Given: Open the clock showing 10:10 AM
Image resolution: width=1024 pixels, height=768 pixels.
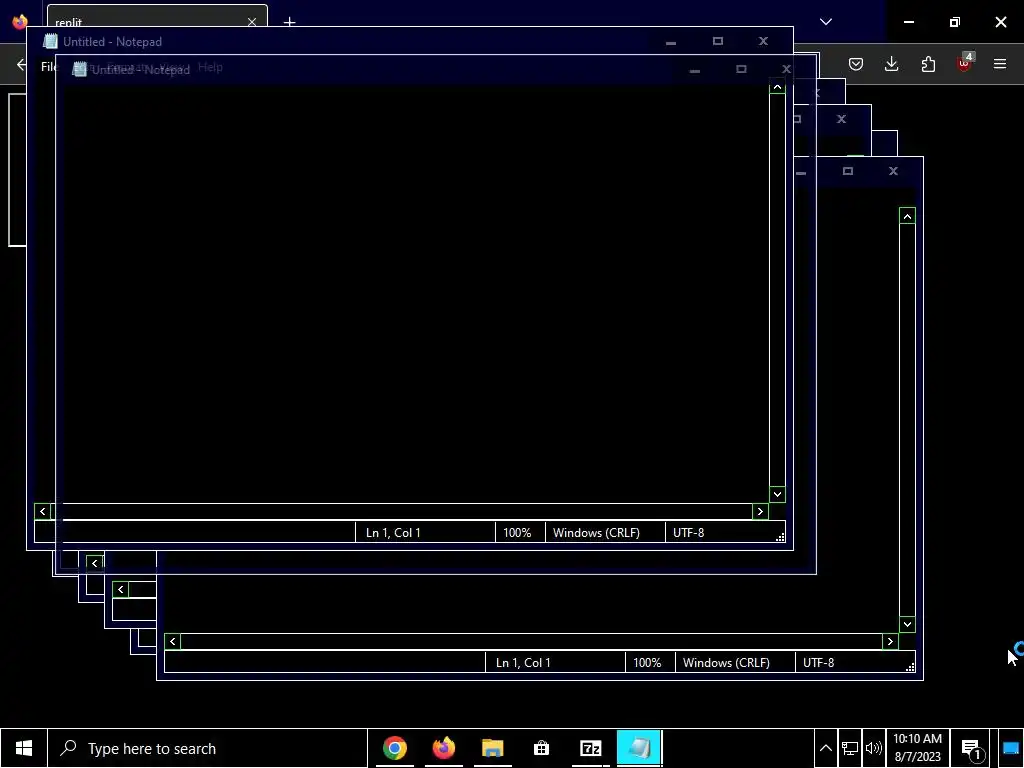Looking at the screenshot, I should tap(917, 748).
